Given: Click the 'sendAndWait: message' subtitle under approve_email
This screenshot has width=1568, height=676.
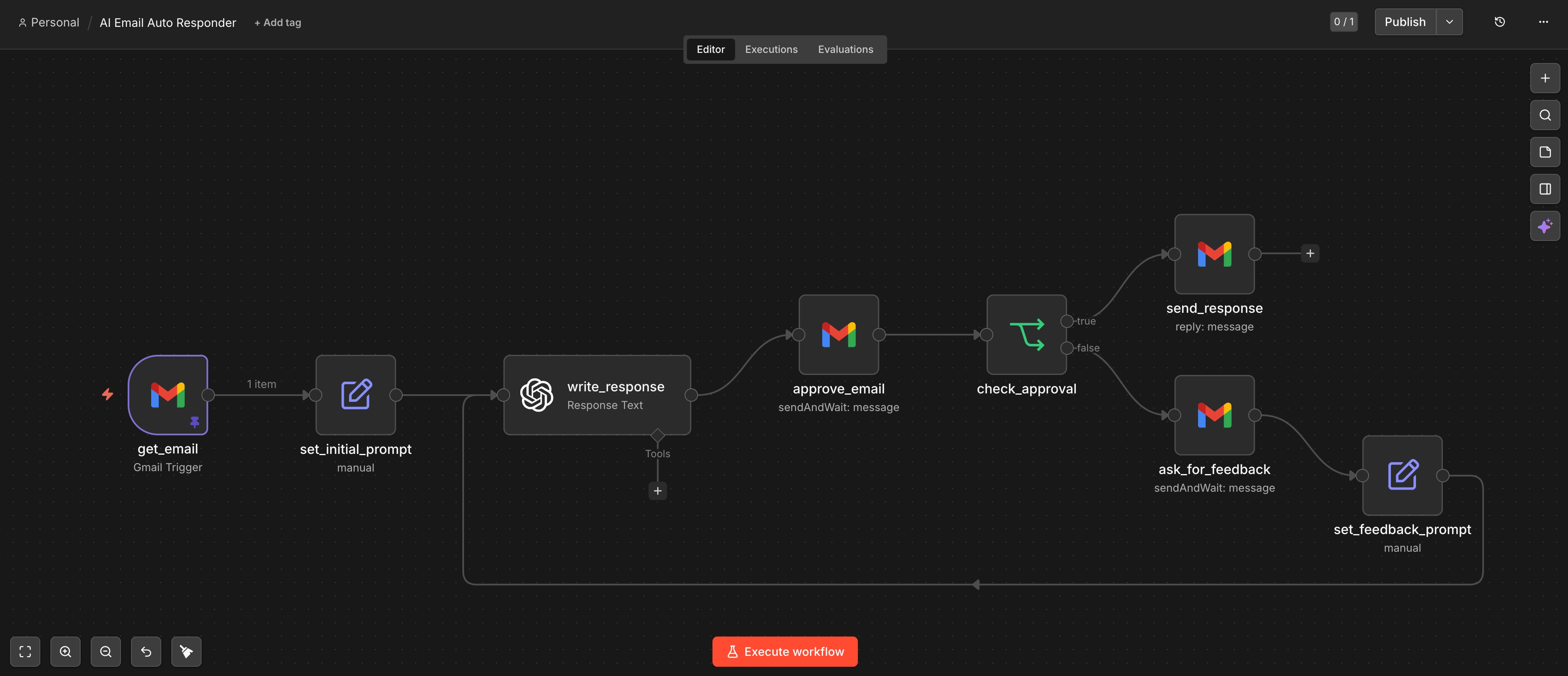Looking at the screenshot, I should pyautogui.click(x=839, y=407).
